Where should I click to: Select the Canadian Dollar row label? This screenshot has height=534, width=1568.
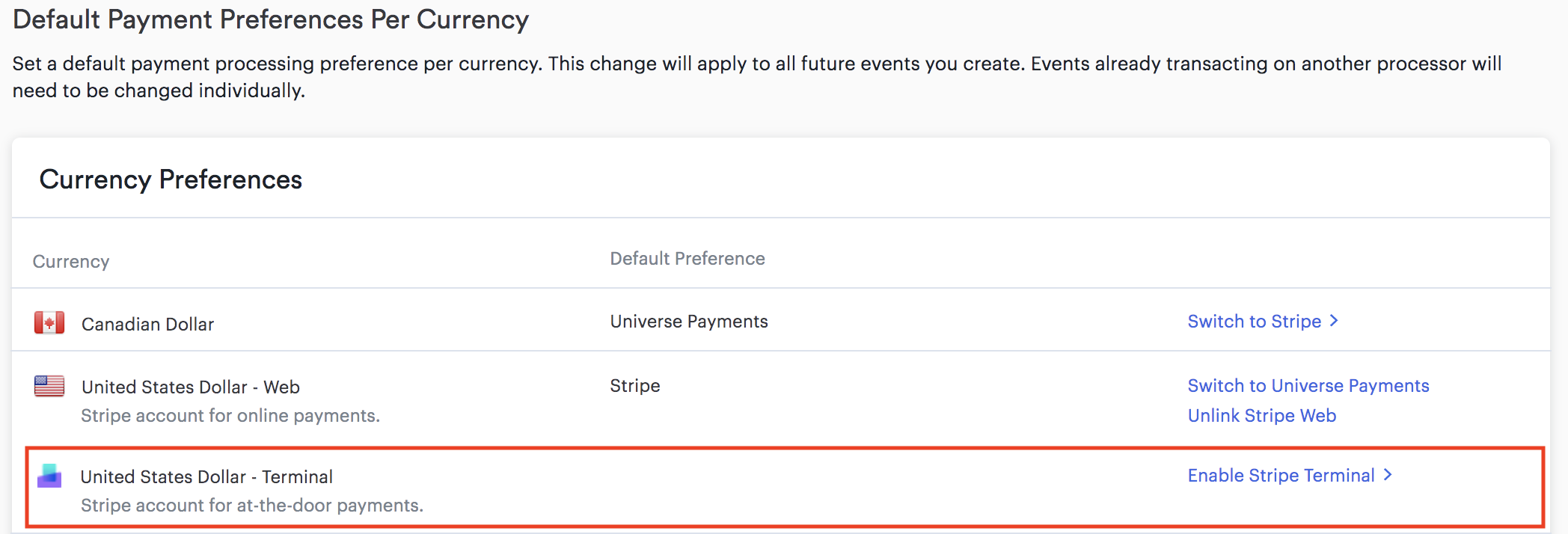pyautogui.click(x=147, y=324)
